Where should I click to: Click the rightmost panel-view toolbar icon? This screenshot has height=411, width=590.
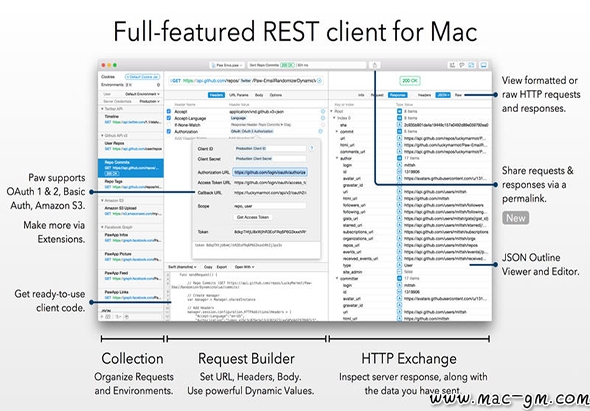pos(484,65)
